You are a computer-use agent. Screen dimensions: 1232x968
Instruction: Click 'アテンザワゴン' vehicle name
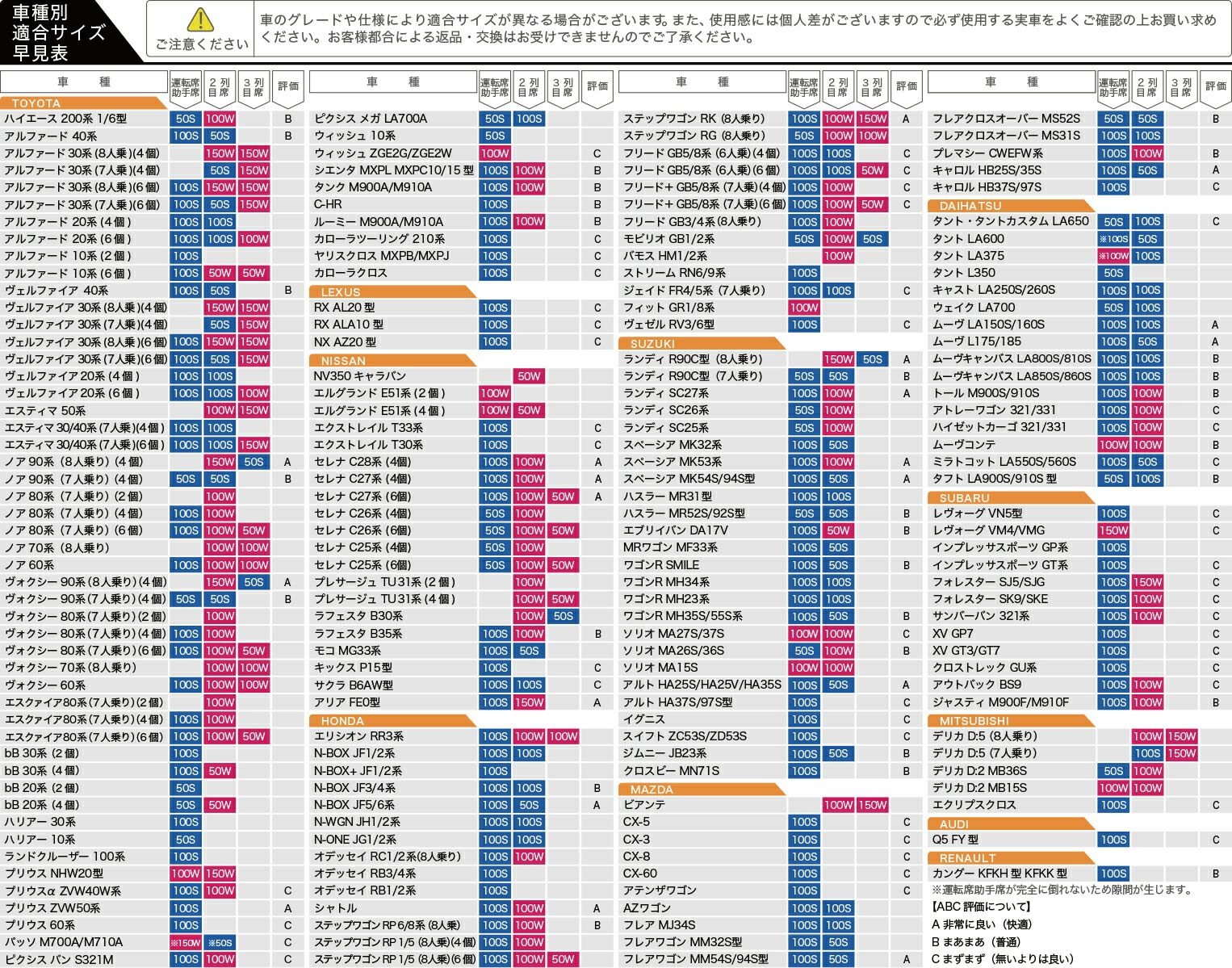click(x=660, y=890)
